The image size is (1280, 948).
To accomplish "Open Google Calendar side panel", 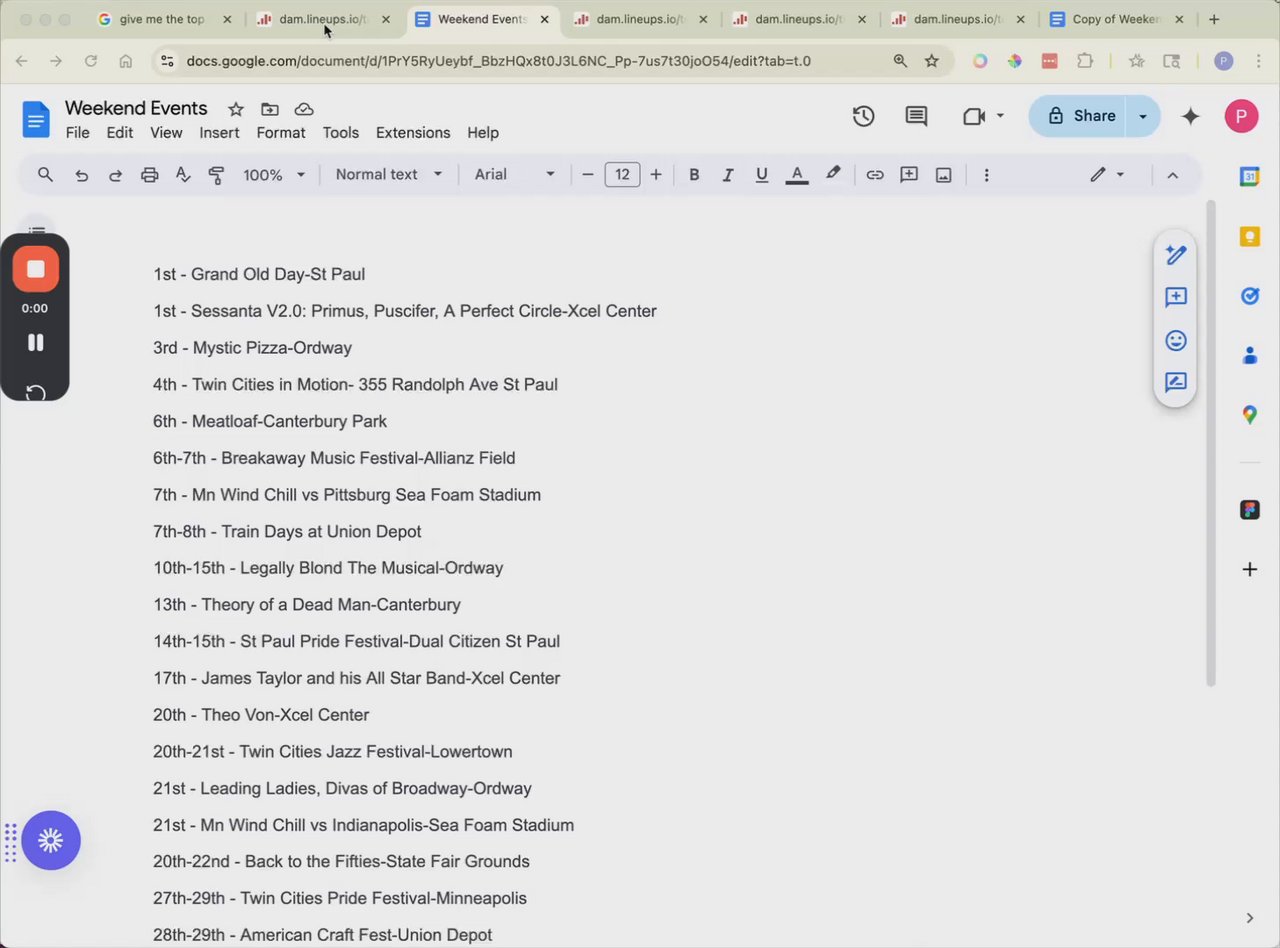I will (1249, 177).
